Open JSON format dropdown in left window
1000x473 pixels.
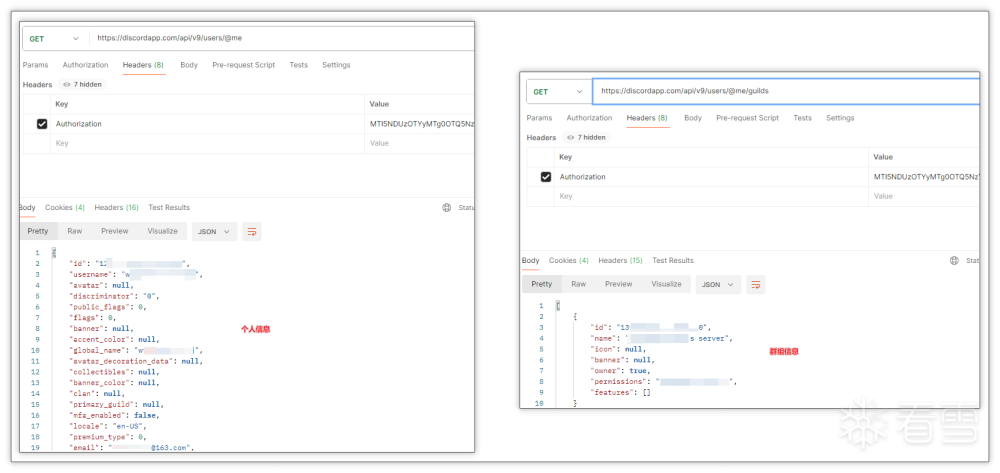[214, 232]
